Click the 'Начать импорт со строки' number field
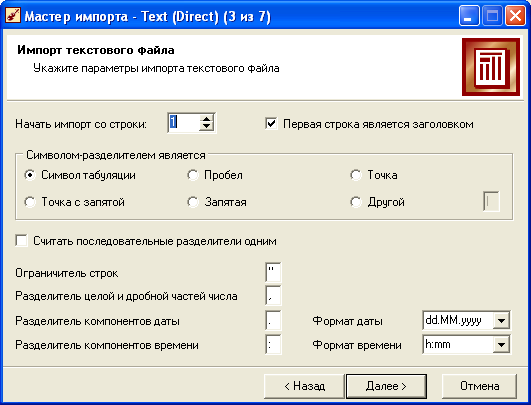 tap(184, 123)
